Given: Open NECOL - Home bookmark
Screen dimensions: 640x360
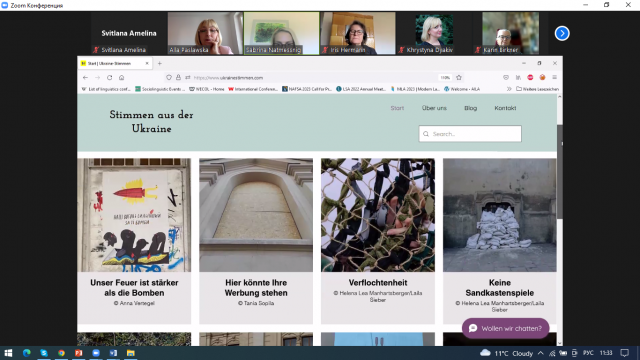Looking at the screenshot, I should click(x=207, y=89).
